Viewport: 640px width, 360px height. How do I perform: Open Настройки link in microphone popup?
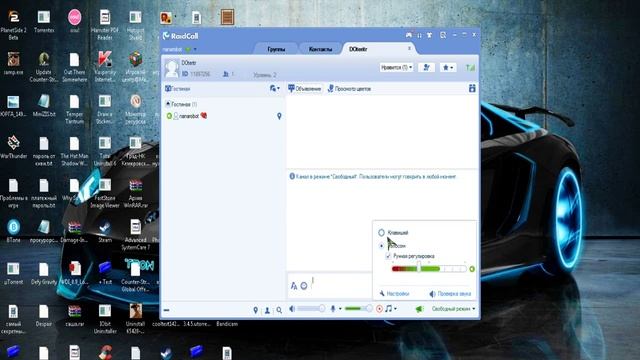pos(394,293)
